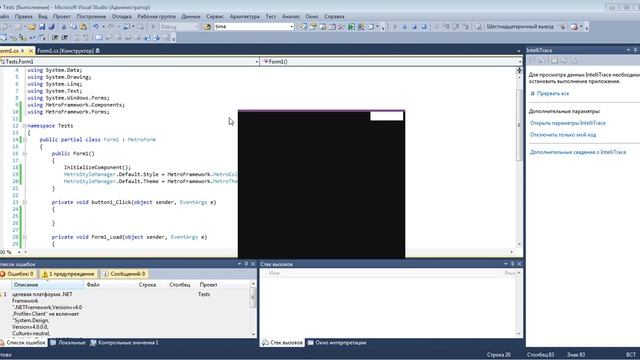The width and height of the screenshot is (640, 360).
Task: Open IntelliTrace panel window position dropdown
Action: pos(629,50)
